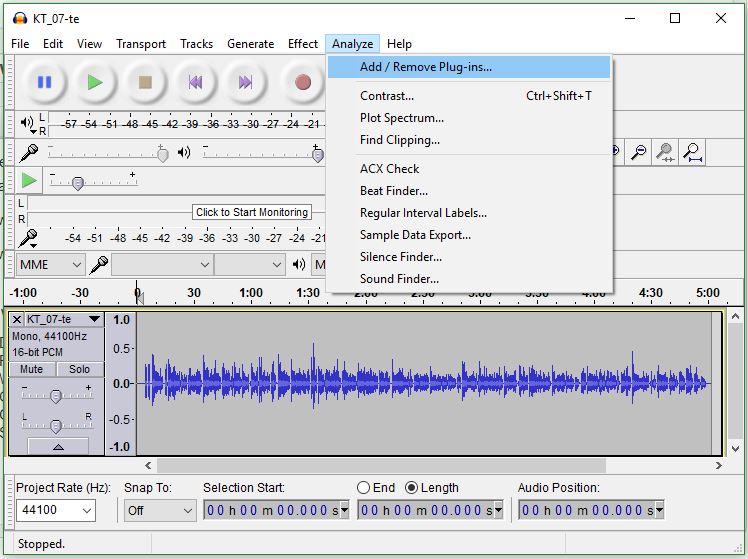Click the recording meter microphone icon

point(28,238)
